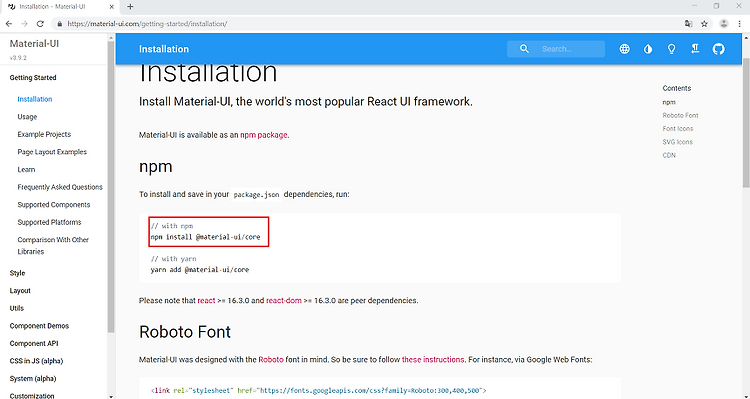Open the browser profile avatar
Viewport: 750px width, 399px height.
pyautogui.click(x=724, y=23)
